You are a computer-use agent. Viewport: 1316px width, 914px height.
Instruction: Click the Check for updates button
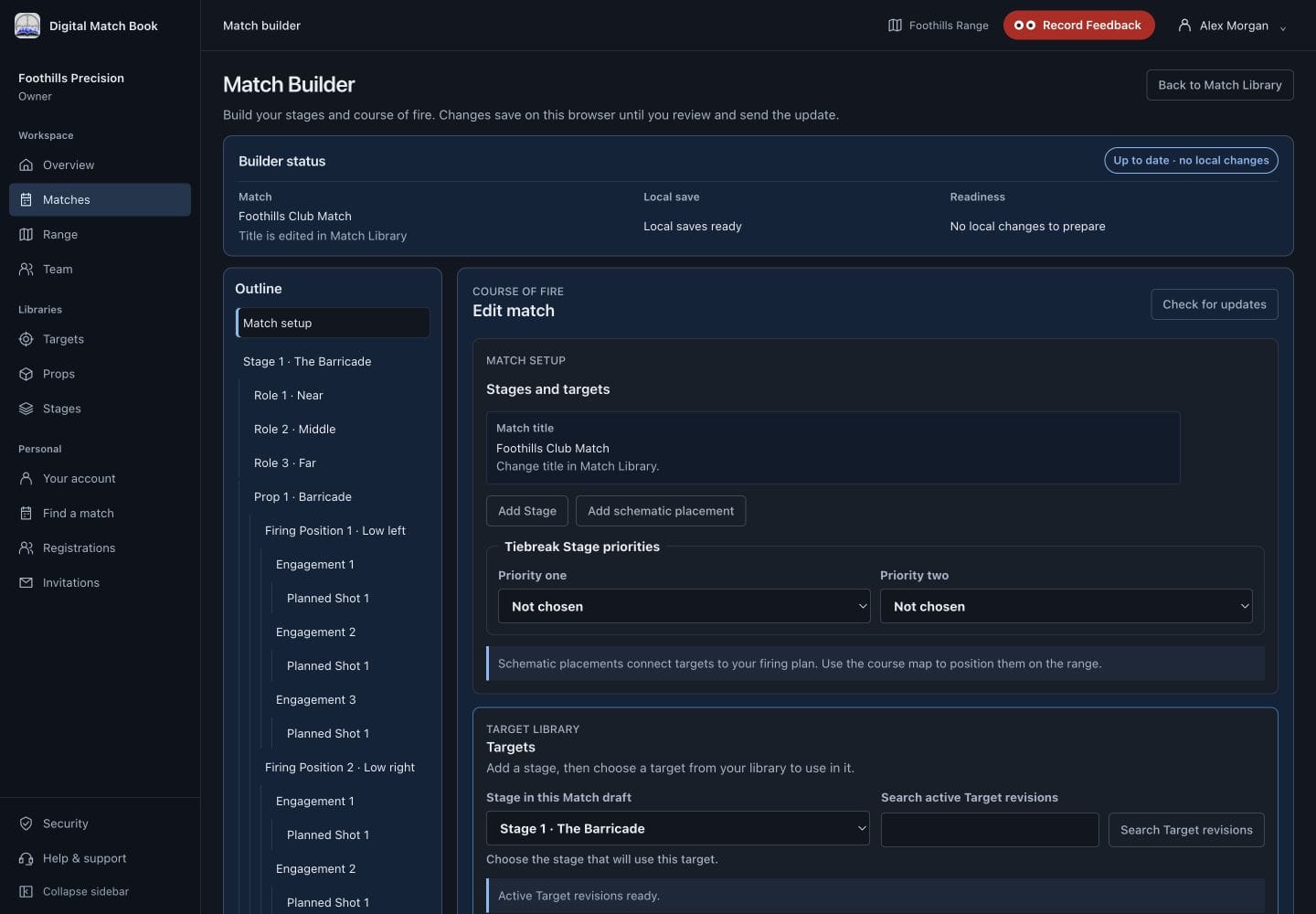click(1215, 304)
